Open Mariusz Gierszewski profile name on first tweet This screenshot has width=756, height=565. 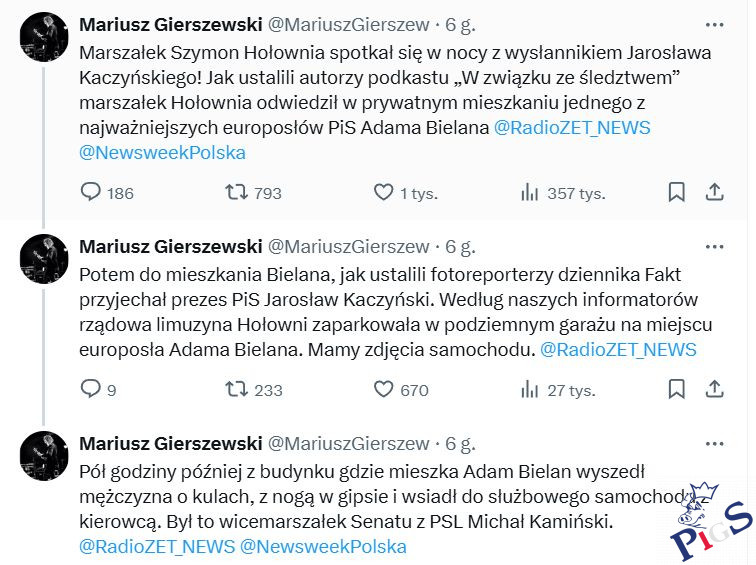[x=169, y=24]
